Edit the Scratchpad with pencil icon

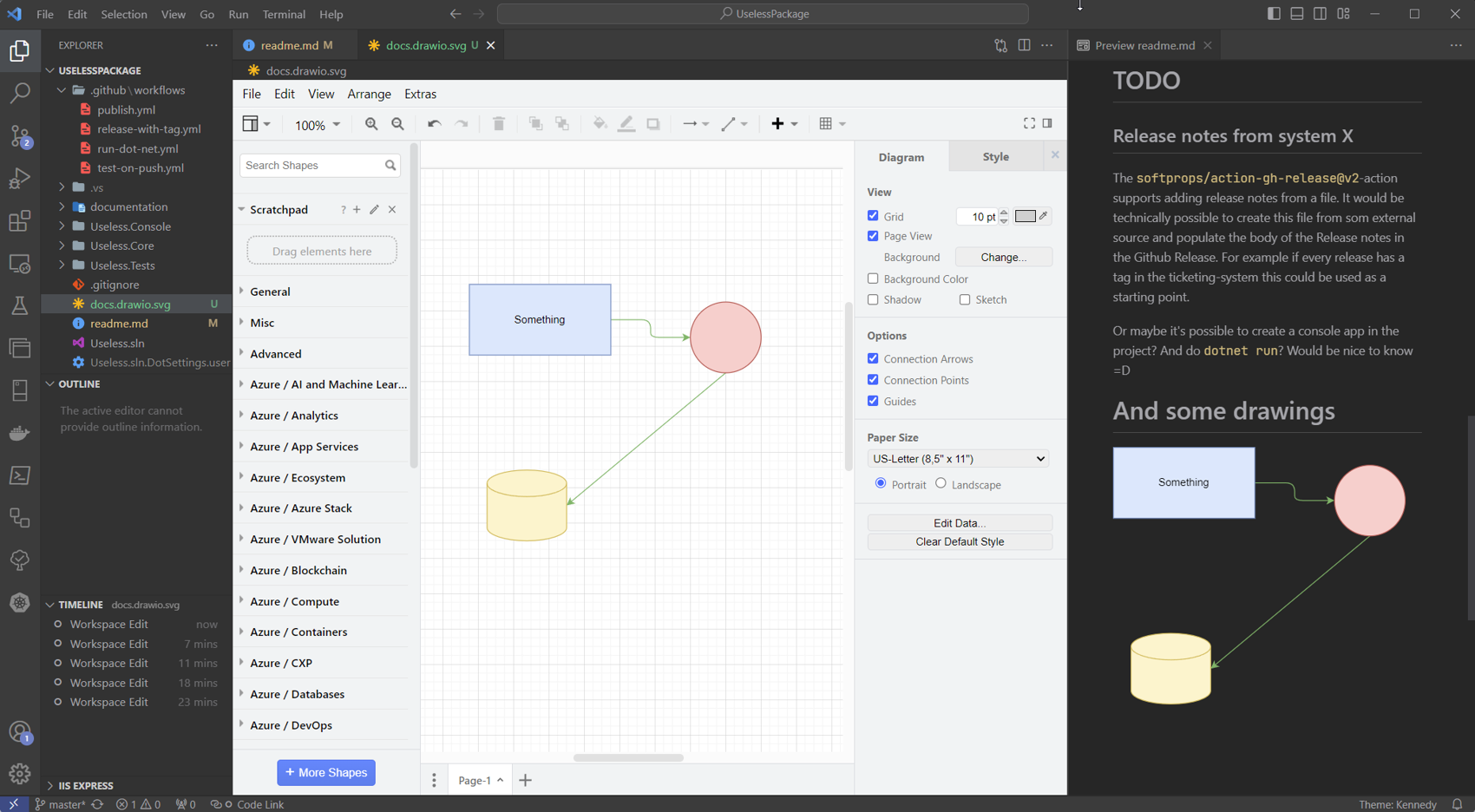(x=374, y=209)
